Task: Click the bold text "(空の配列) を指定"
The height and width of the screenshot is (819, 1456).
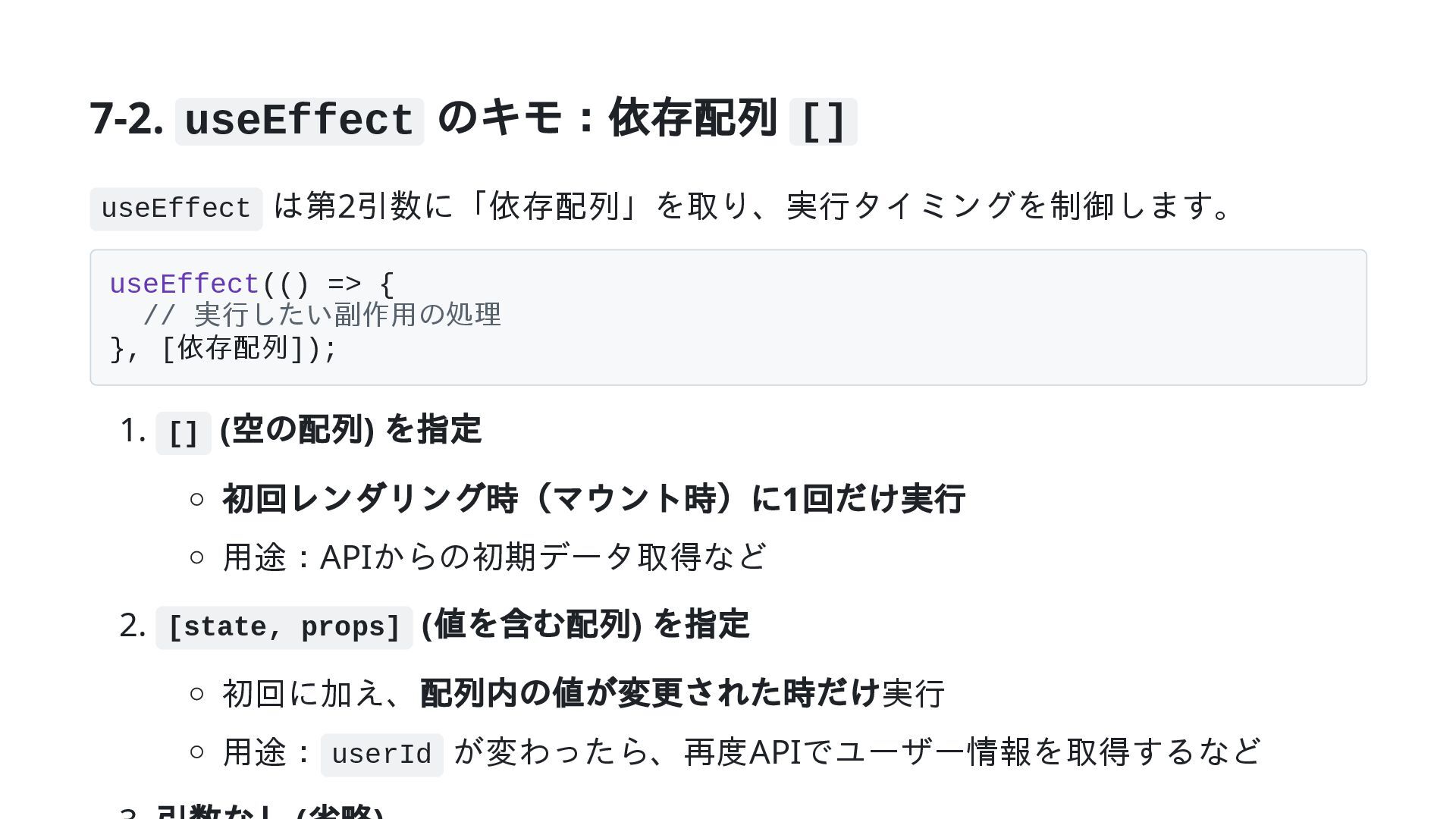Action: (x=350, y=430)
